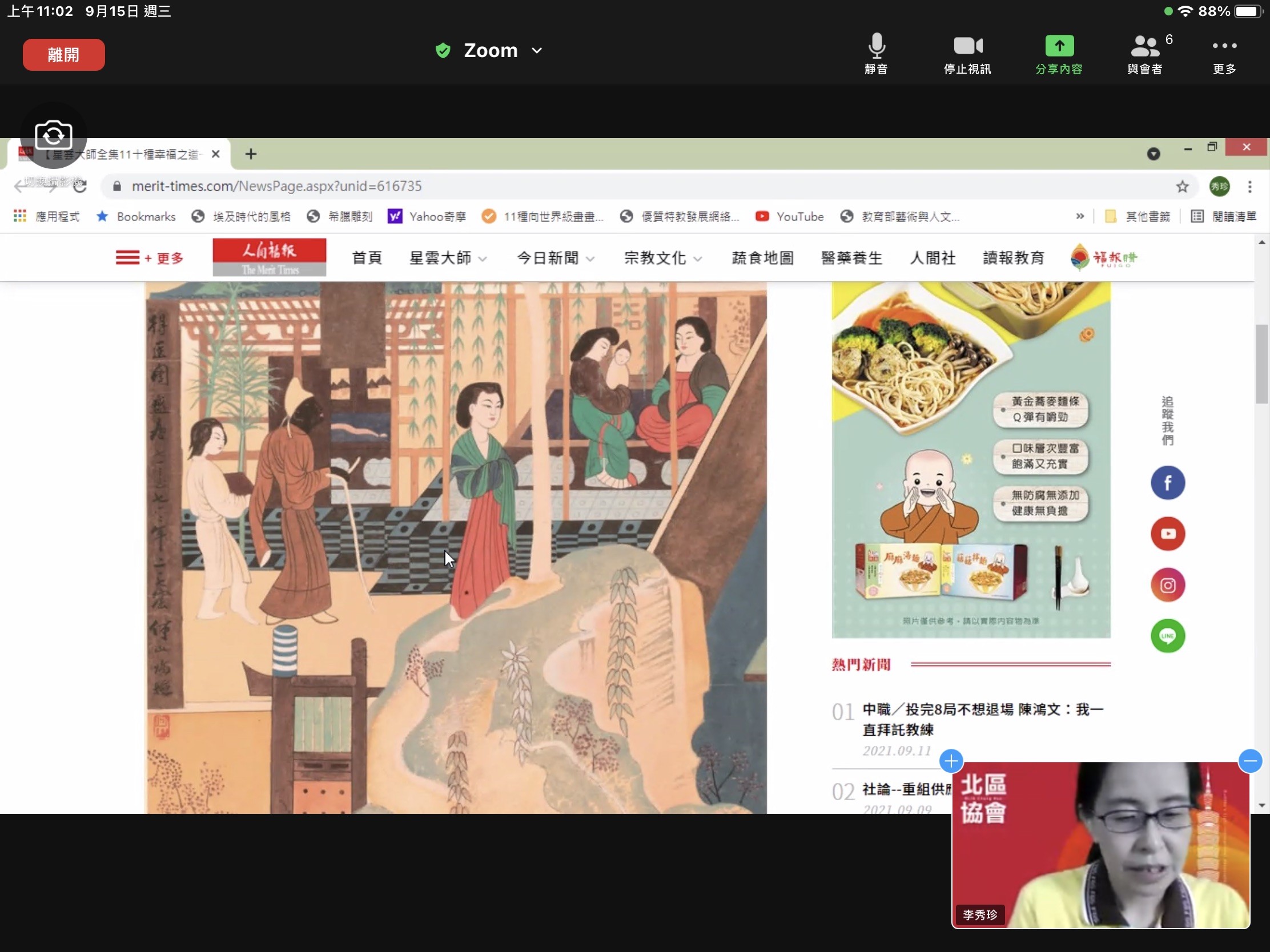Tap the switch camera icon
Viewport: 1270px width, 952px height.
(54, 135)
